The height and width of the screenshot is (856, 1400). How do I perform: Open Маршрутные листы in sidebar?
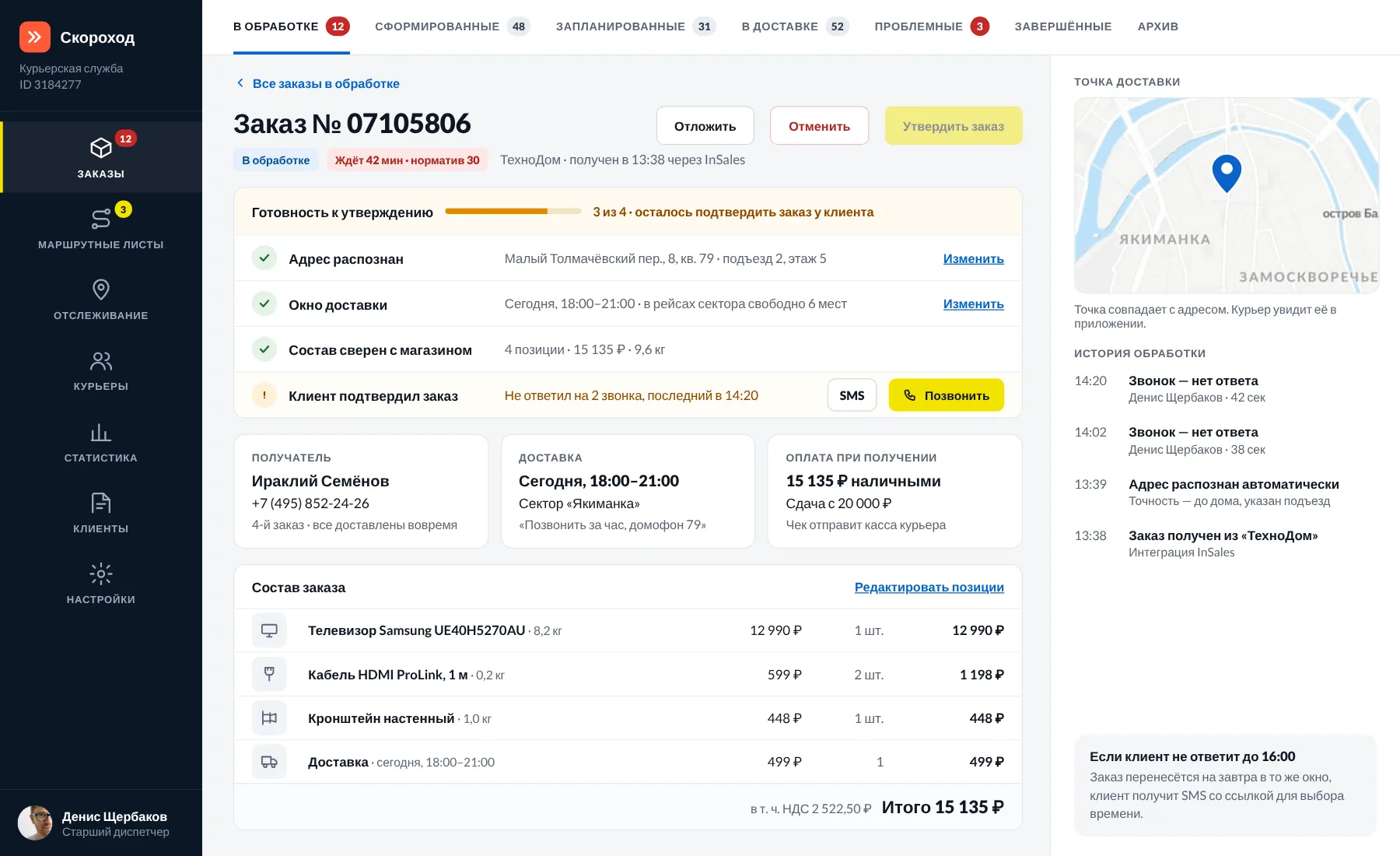(x=101, y=228)
